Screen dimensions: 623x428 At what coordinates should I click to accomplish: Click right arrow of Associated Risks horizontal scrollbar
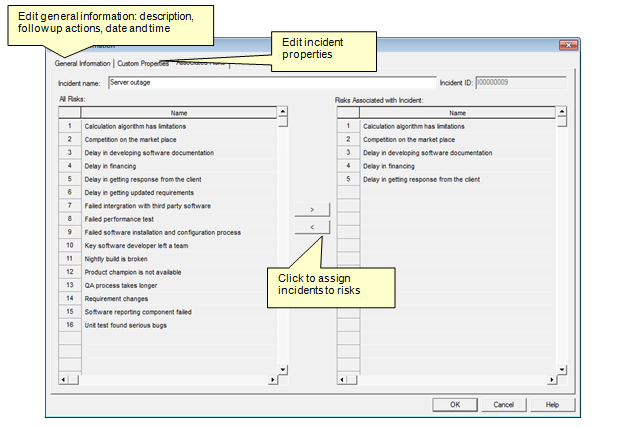[x=551, y=380]
